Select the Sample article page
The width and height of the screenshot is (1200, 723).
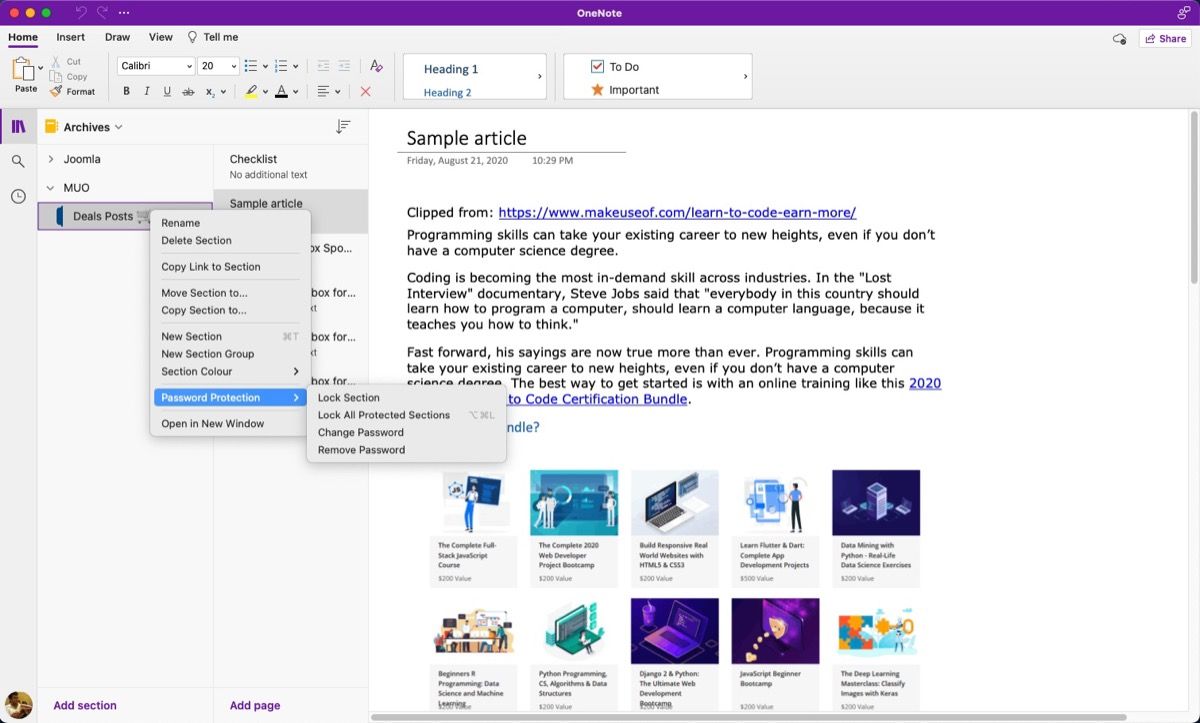(x=264, y=202)
